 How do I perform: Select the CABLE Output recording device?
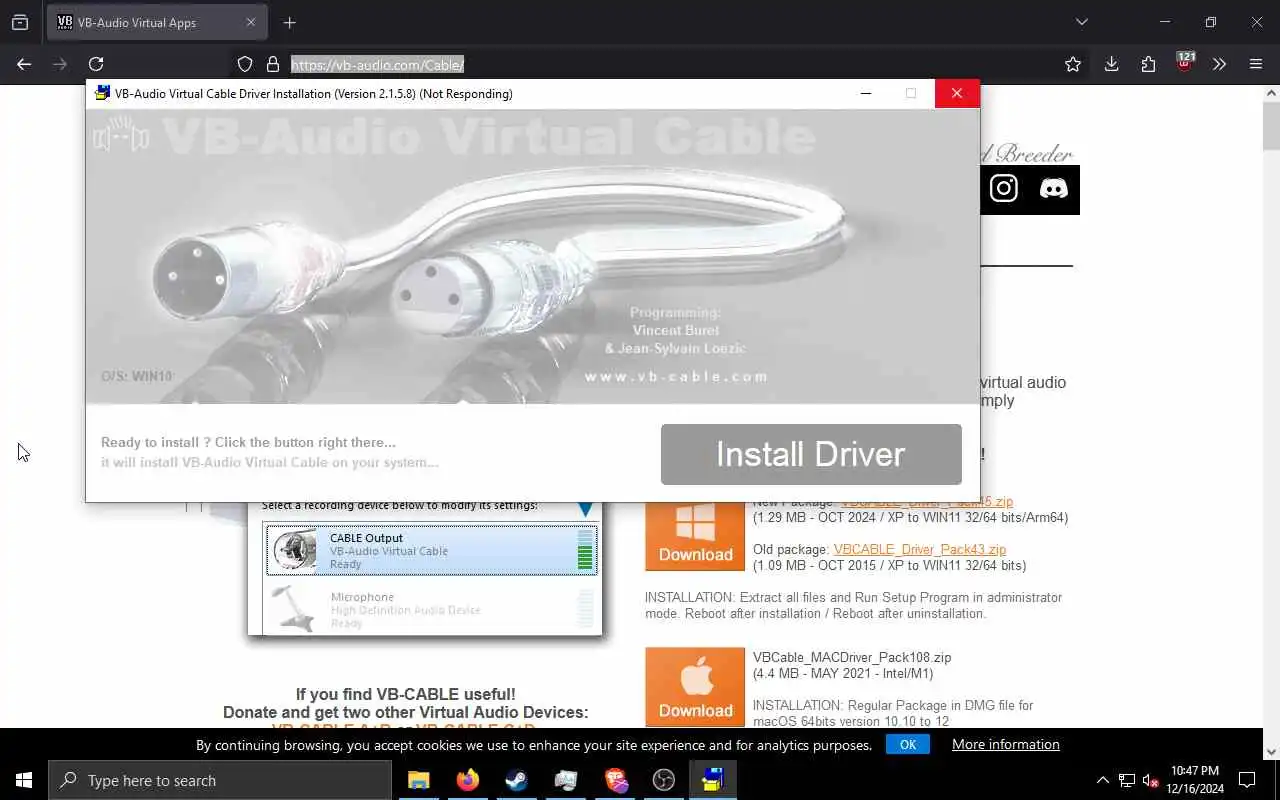(432, 551)
